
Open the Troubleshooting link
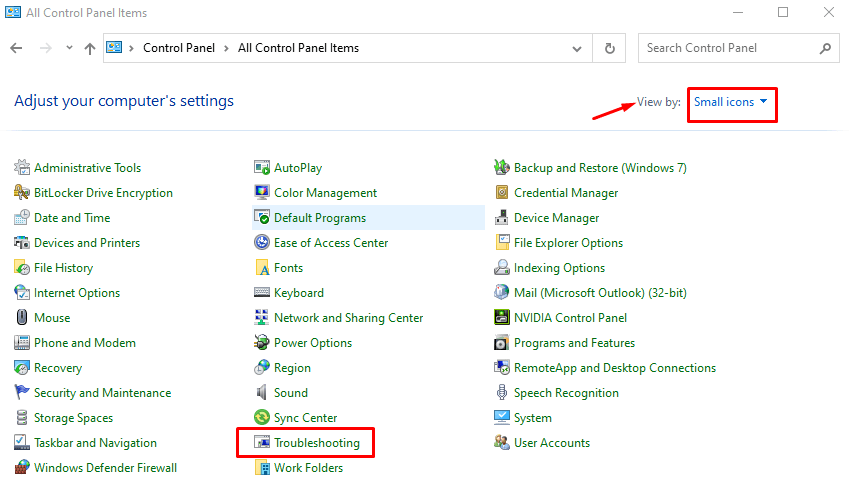(316, 443)
